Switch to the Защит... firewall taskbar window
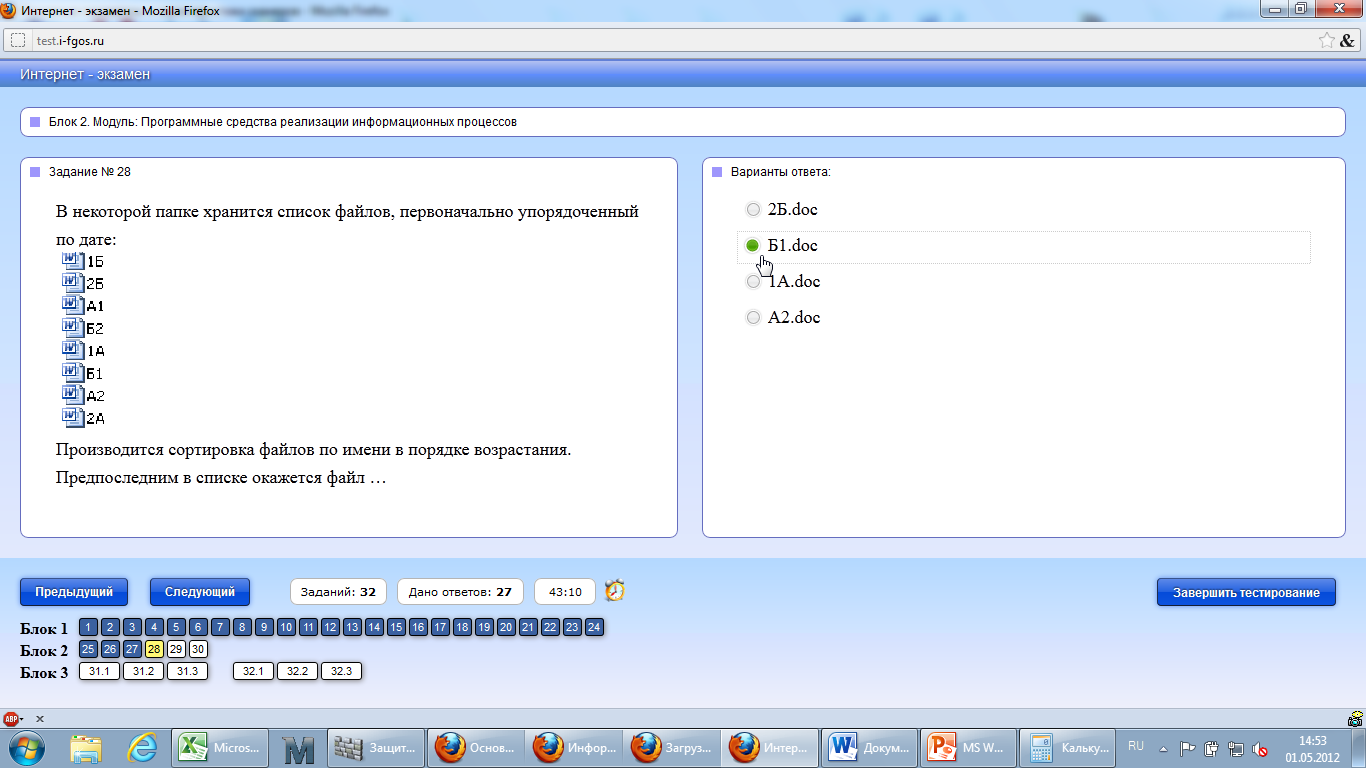Image resolution: width=1366 pixels, height=768 pixels. (x=375, y=748)
